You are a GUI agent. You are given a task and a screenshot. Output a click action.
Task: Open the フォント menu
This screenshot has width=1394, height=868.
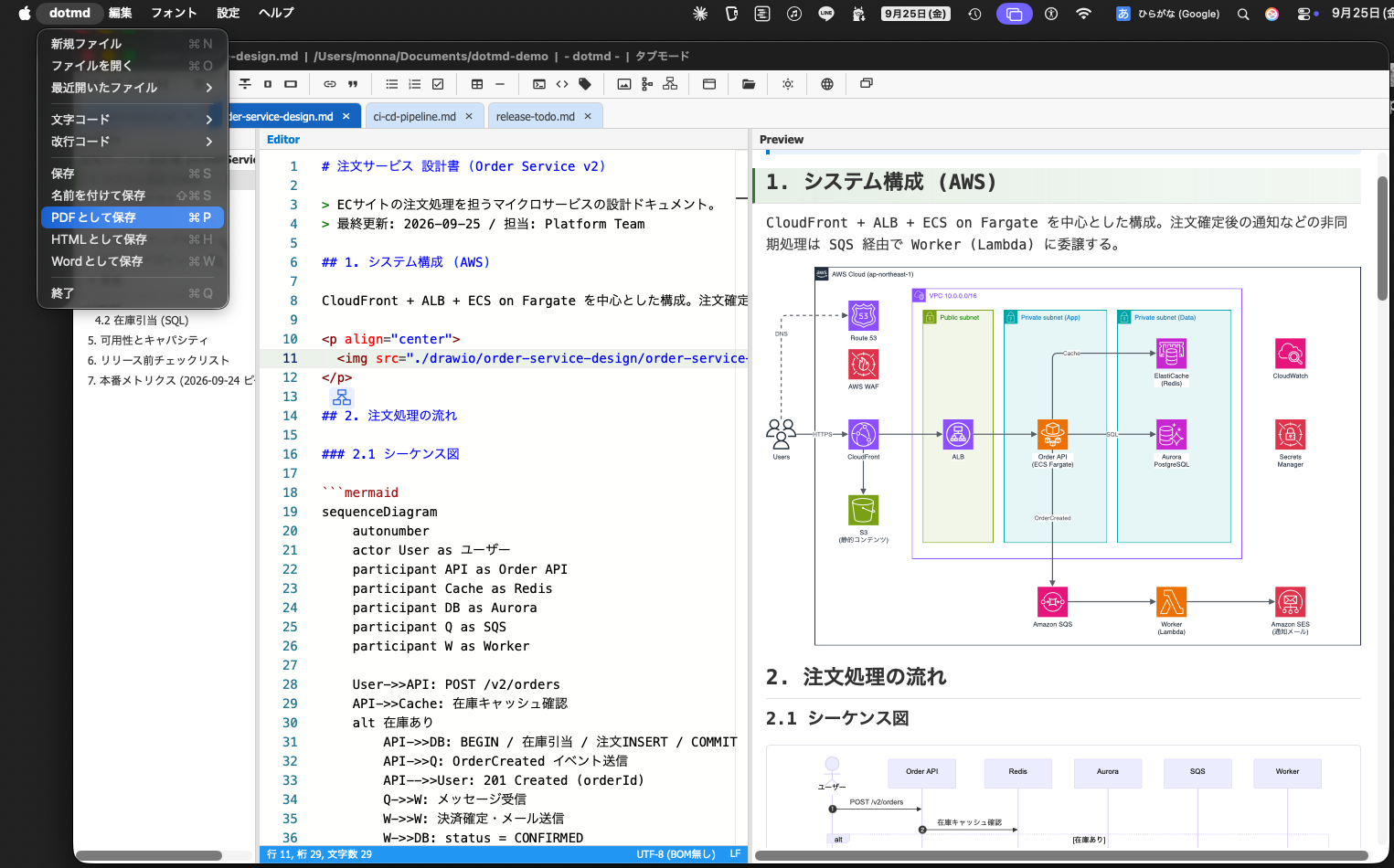pyautogui.click(x=174, y=13)
